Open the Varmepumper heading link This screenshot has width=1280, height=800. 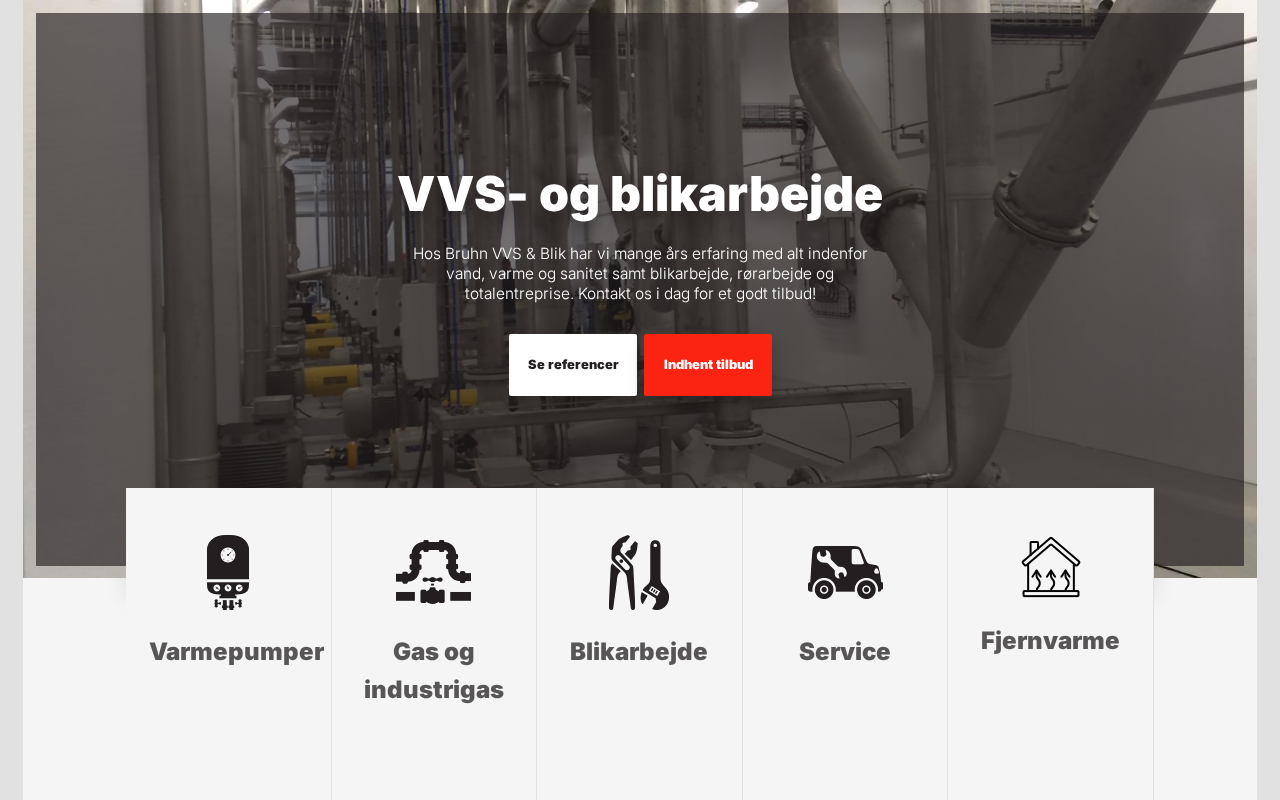click(x=237, y=652)
